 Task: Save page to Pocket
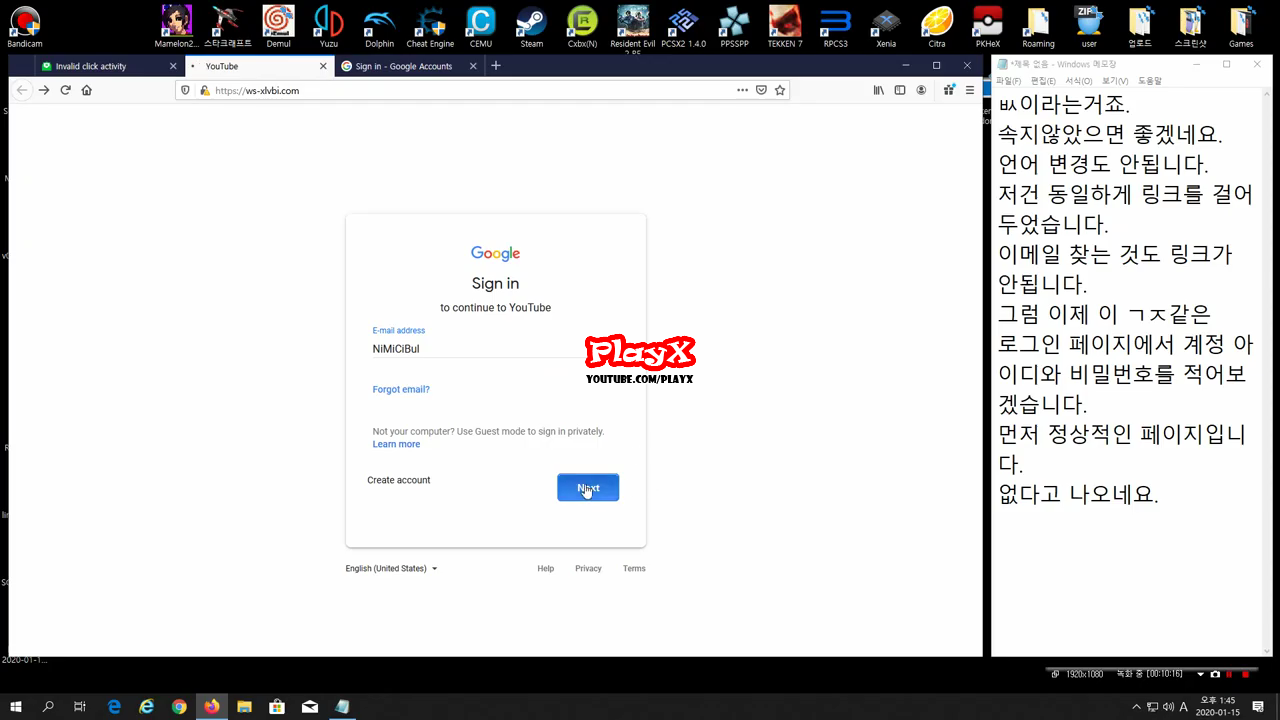click(x=761, y=90)
